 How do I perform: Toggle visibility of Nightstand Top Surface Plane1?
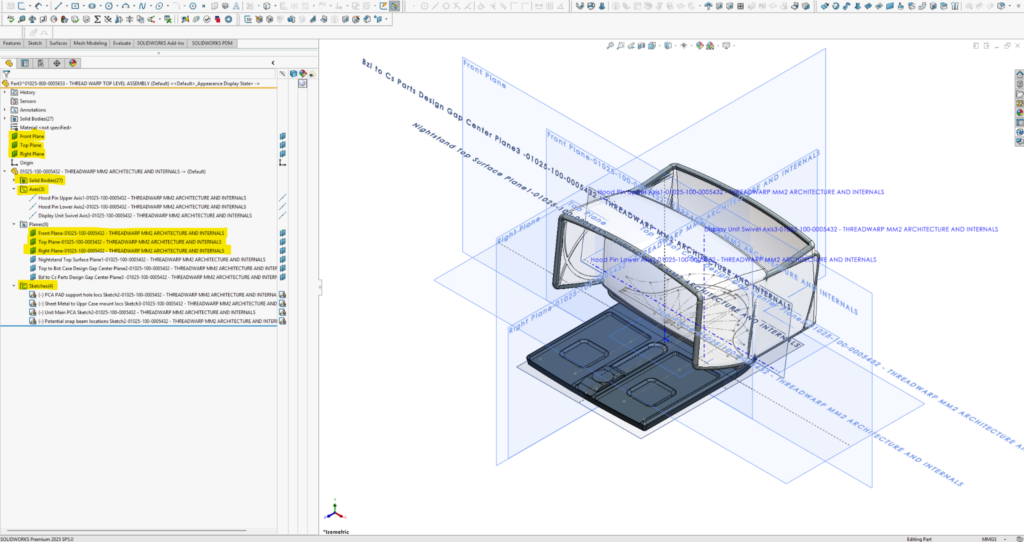(283, 259)
